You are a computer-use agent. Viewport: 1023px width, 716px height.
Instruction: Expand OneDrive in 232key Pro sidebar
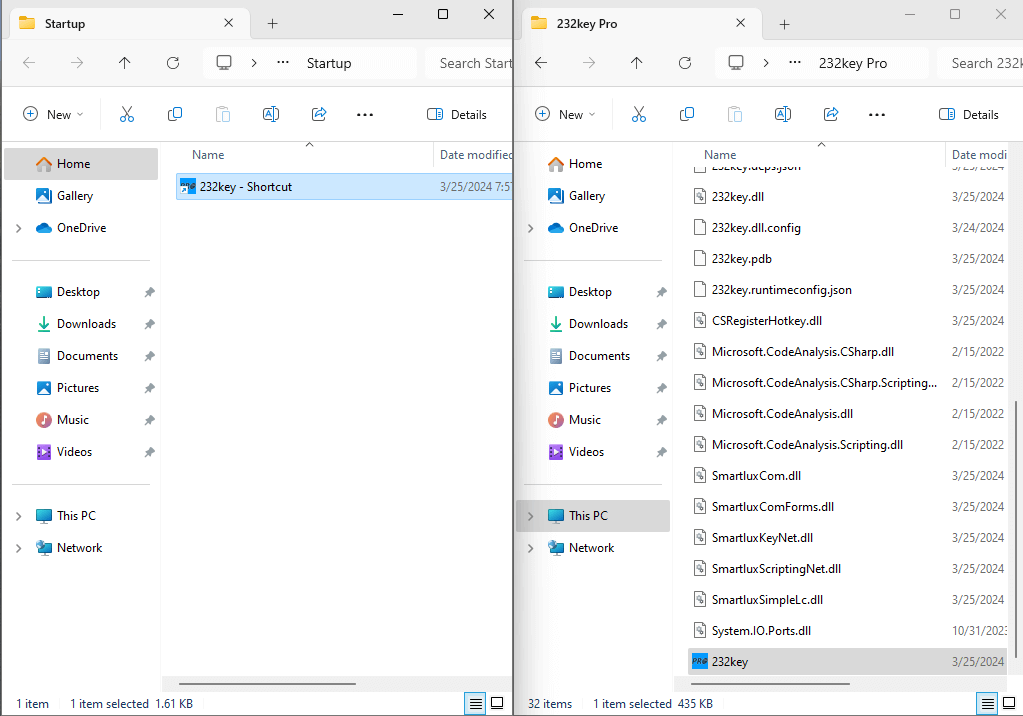531,228
